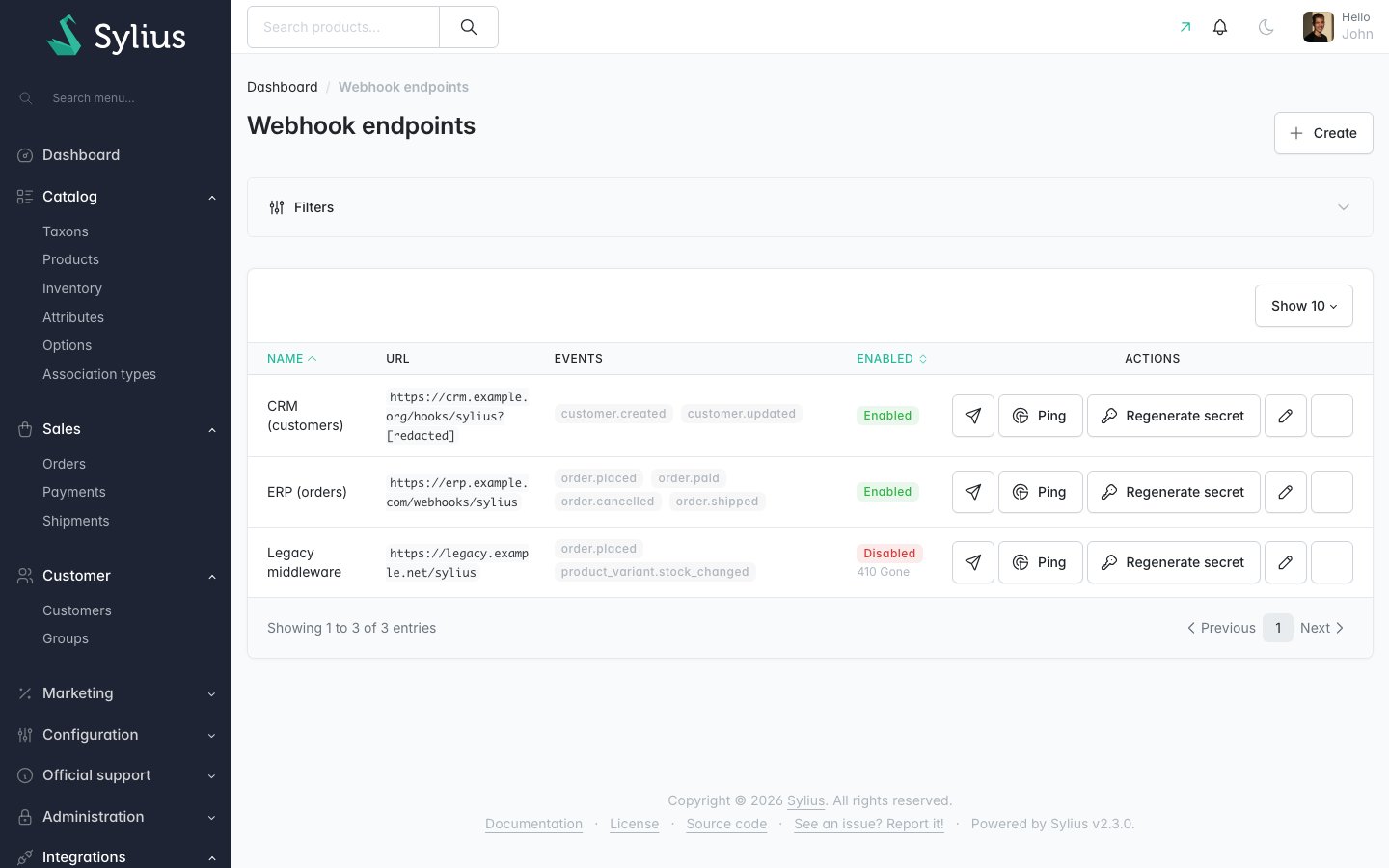
Task: Collapse the Sales sidebar section
Action: [x=116, y=429]
